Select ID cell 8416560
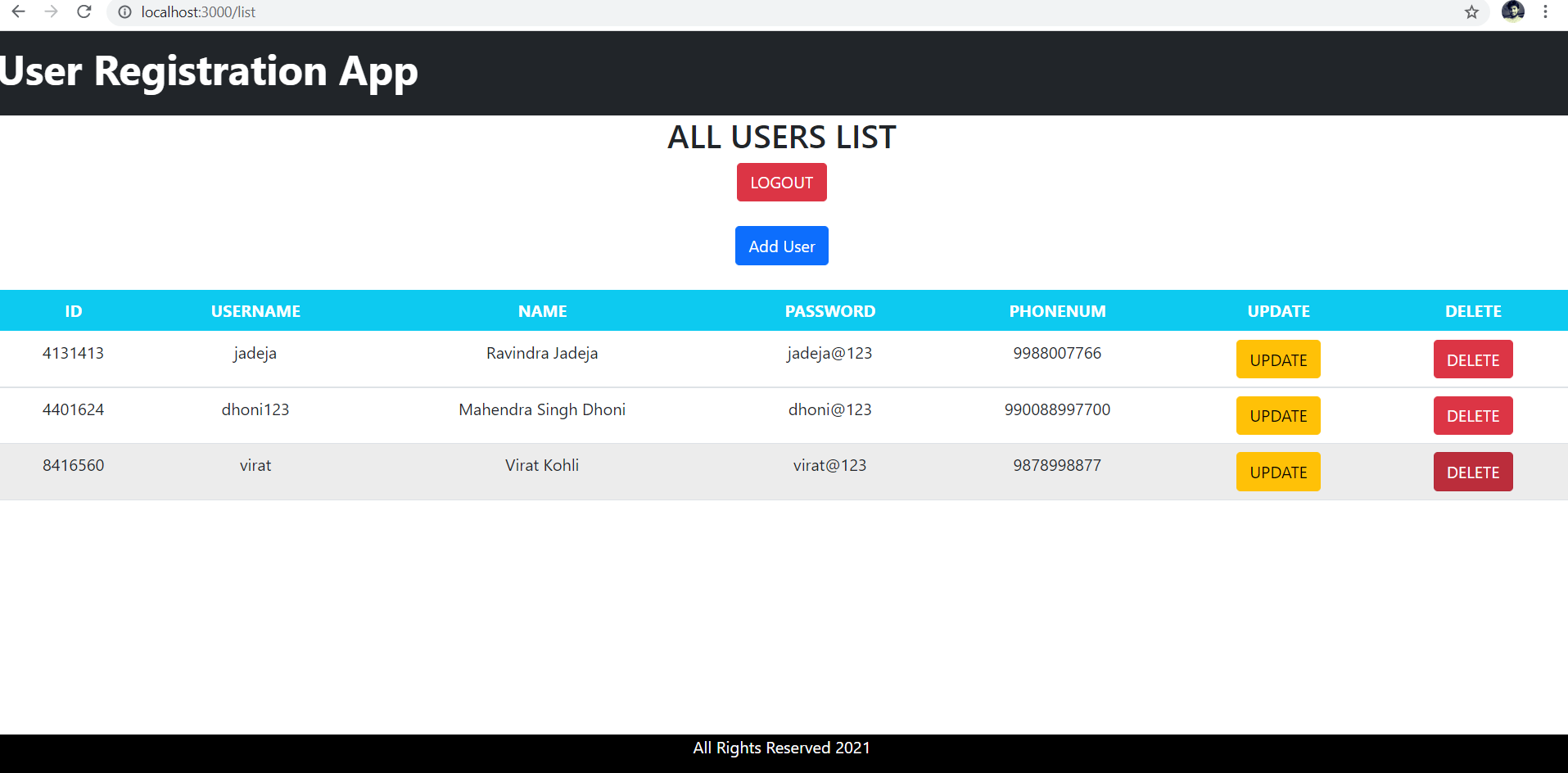The height and width of the screenshot is (773, 1568). (x=73, y=465)
